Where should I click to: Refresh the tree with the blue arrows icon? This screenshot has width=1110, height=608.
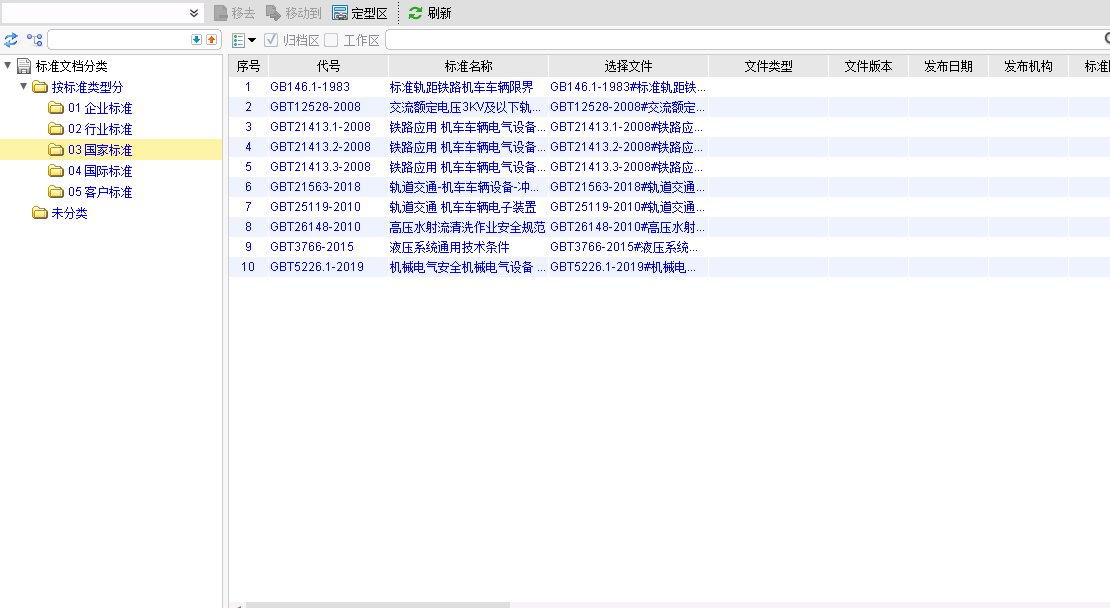tap(11, 40)
